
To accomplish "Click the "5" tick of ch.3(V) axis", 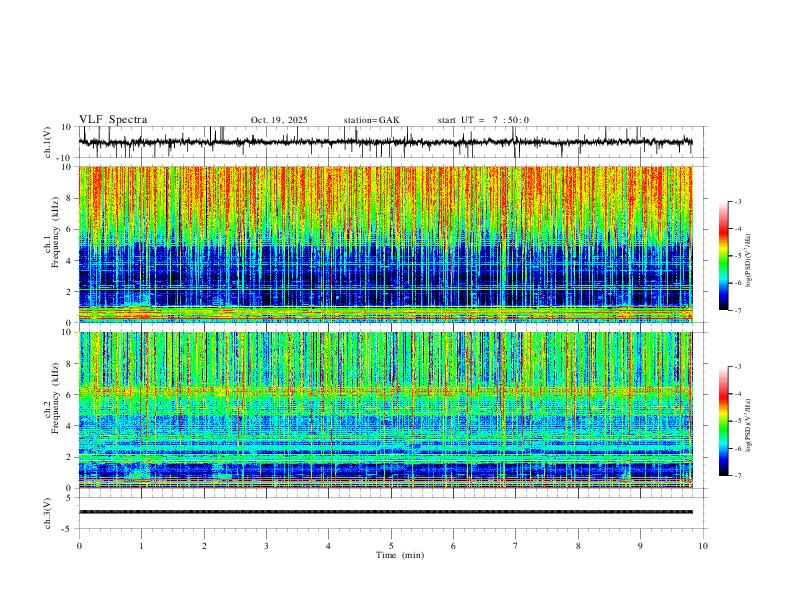I will 69,498.
